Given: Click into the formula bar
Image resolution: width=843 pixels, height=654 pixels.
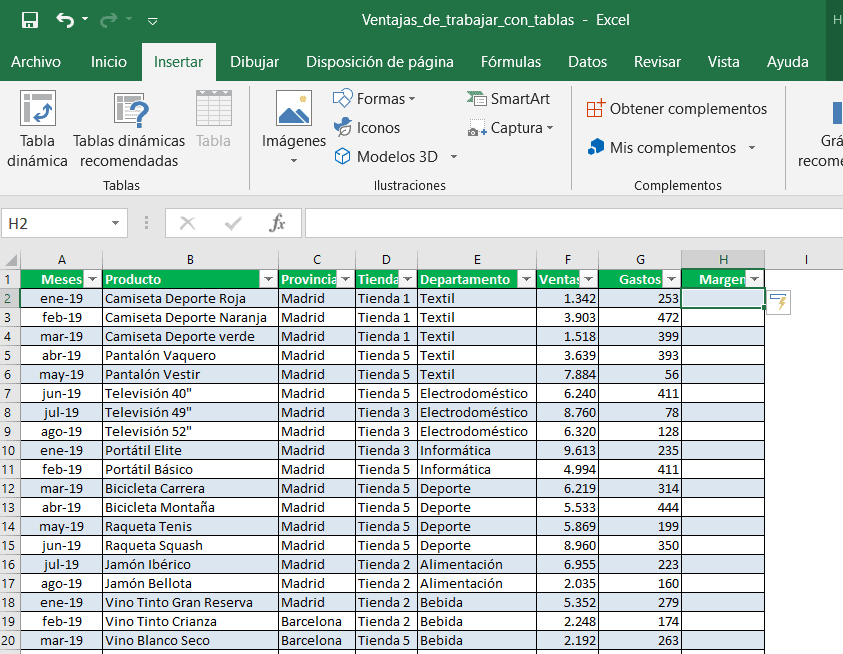Looking at the screenshot, I should point(574,223).
